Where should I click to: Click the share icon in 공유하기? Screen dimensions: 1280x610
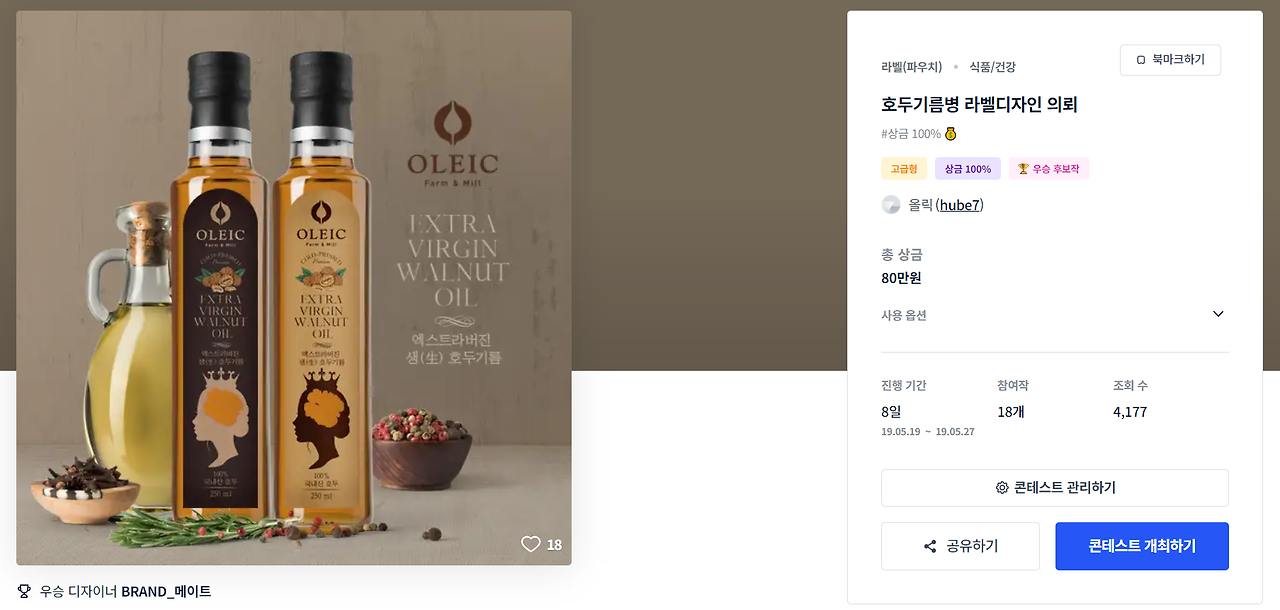(x=930, y=546)
